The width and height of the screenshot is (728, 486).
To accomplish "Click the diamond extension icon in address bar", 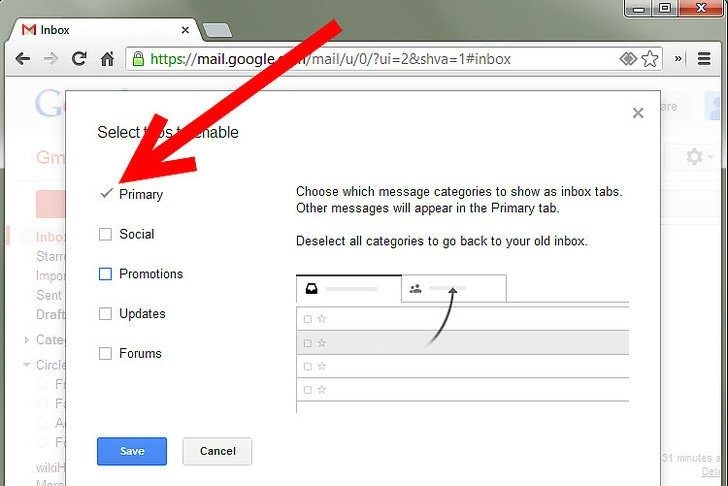I will point(628,59).
